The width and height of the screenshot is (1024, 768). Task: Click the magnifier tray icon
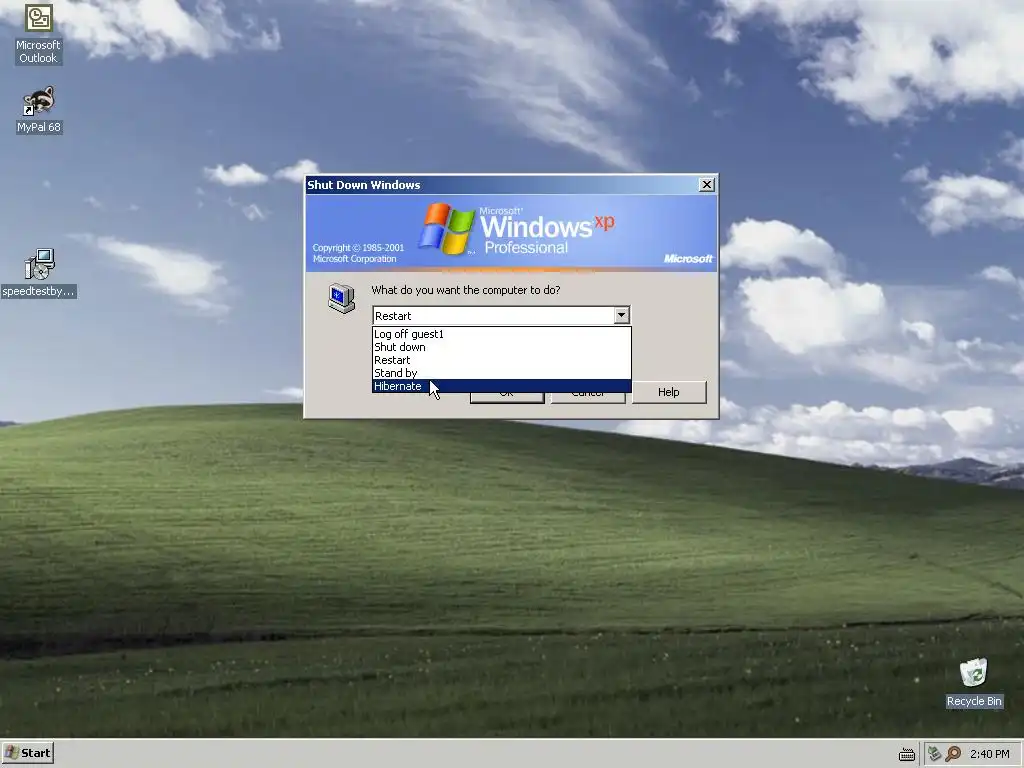(x=953, y=754)
